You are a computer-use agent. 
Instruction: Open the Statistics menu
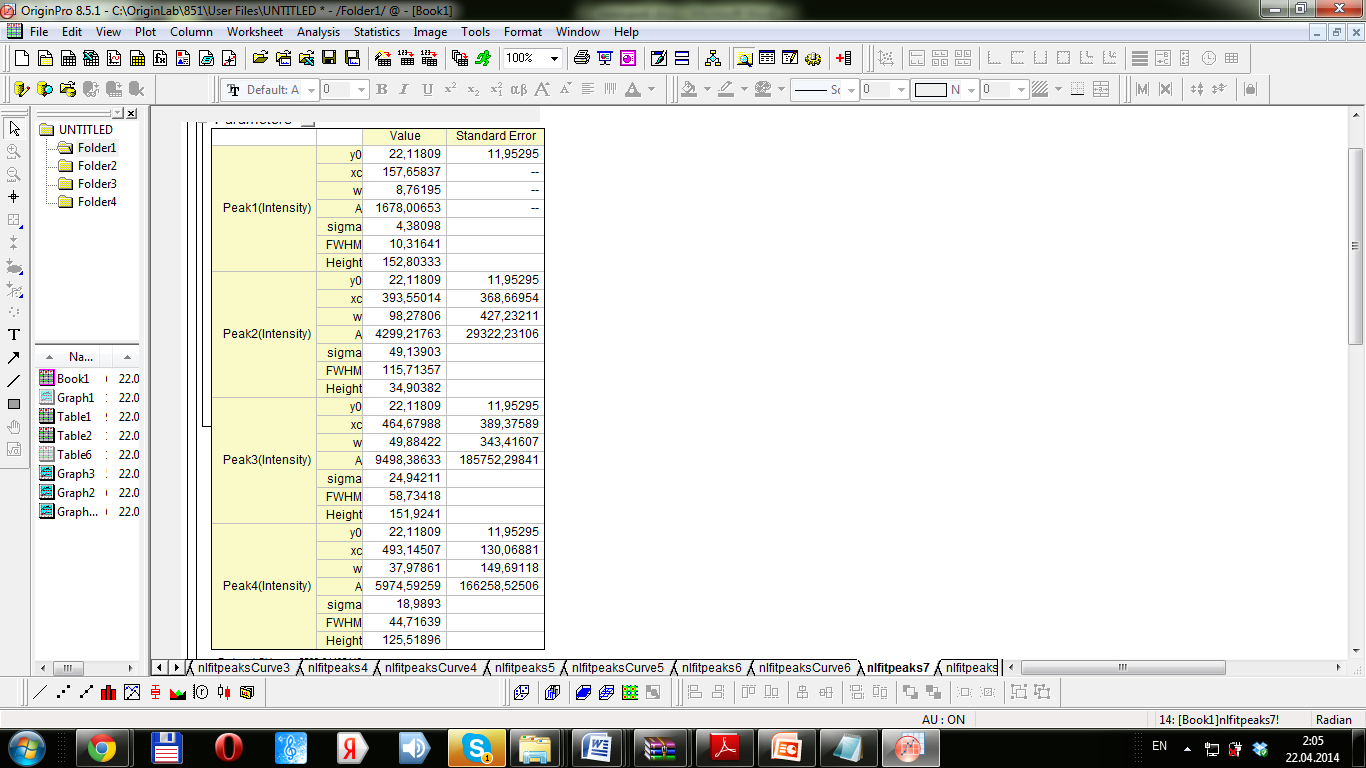376,32
